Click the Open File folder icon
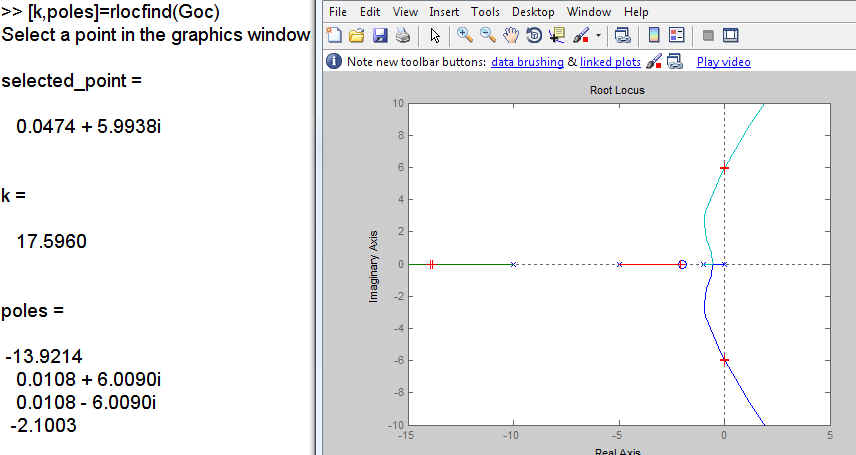Image resolution: width=856 pixels, height=455 pixels. pos(357,36)
